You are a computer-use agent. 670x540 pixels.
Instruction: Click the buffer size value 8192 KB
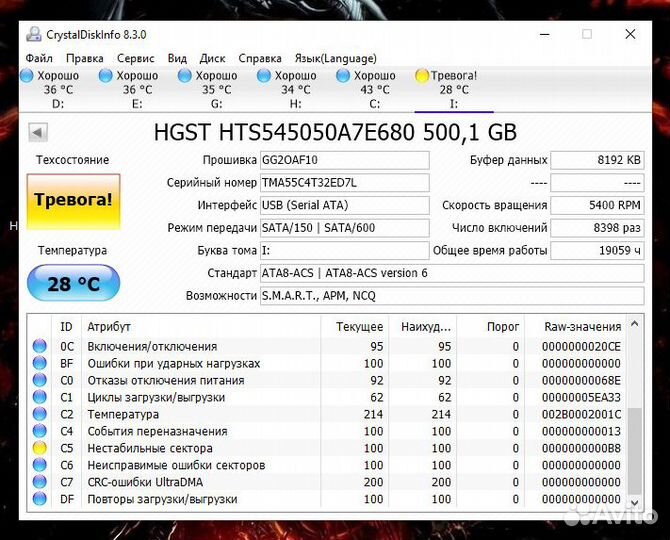[x=597, y=160]
